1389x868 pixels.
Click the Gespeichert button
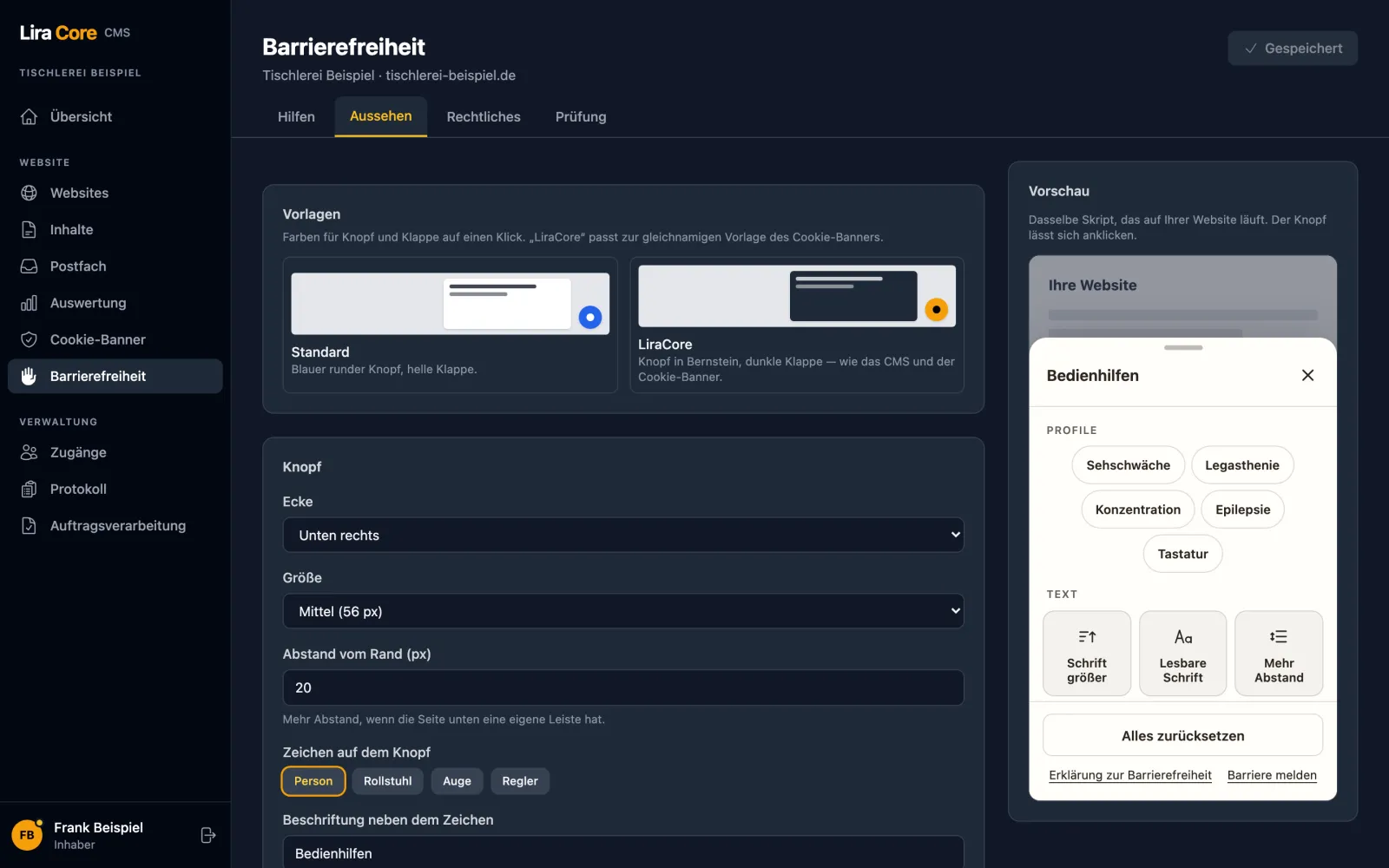(1293, 49)
